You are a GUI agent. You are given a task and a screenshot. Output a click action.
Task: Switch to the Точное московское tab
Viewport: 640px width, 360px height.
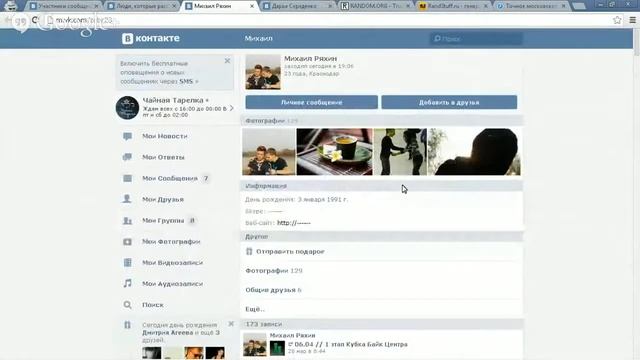(531, 6)
